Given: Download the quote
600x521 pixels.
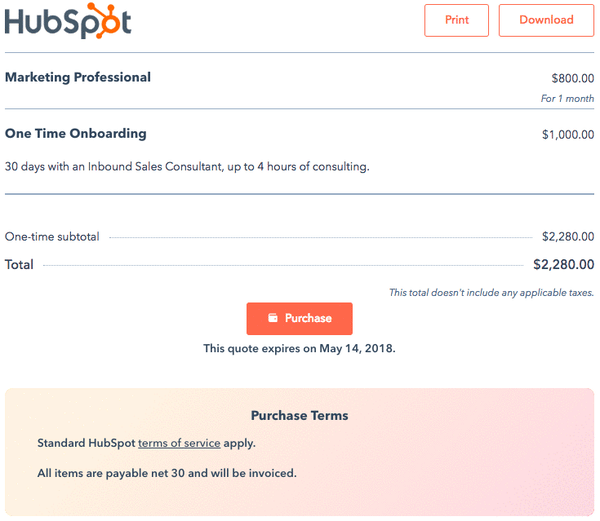Looking at the screenshot, I should pos(546,20).
